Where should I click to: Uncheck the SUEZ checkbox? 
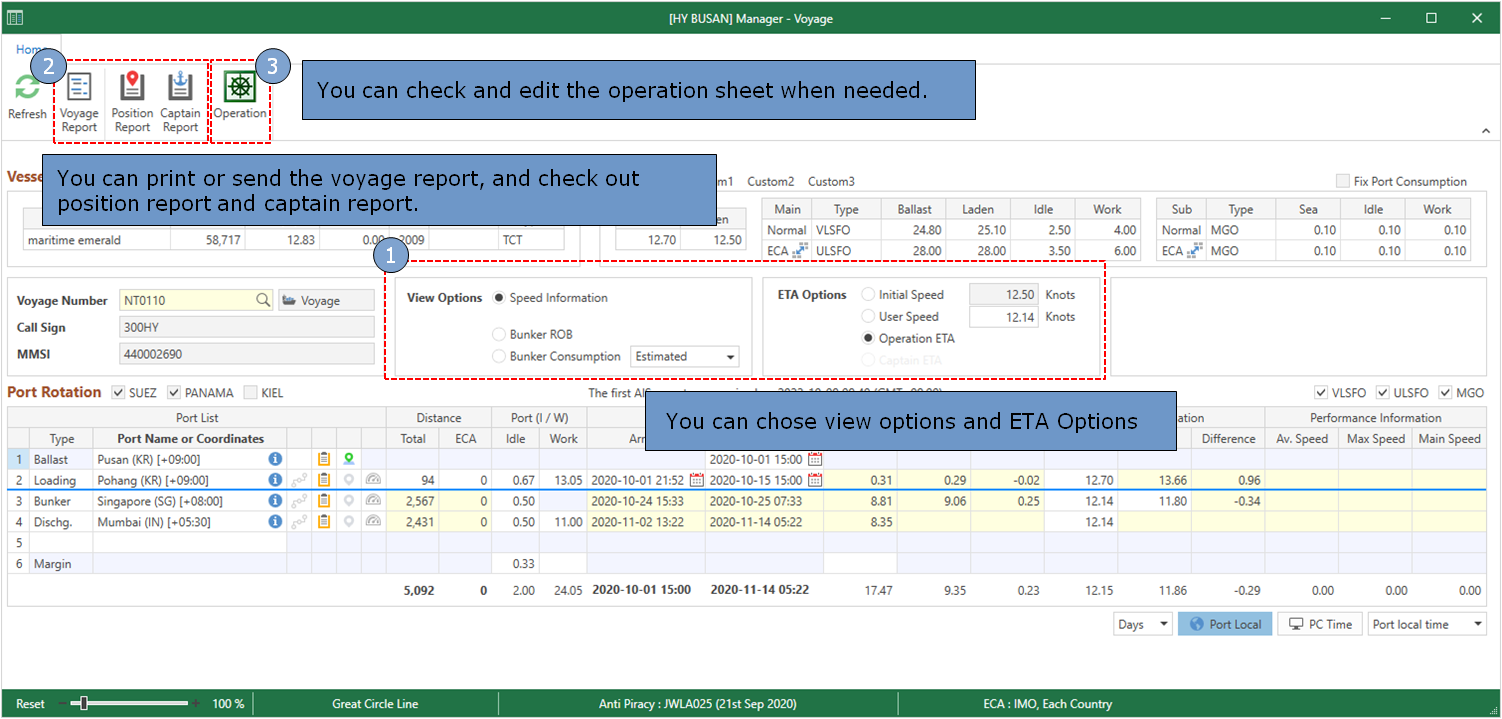(119, 393)
